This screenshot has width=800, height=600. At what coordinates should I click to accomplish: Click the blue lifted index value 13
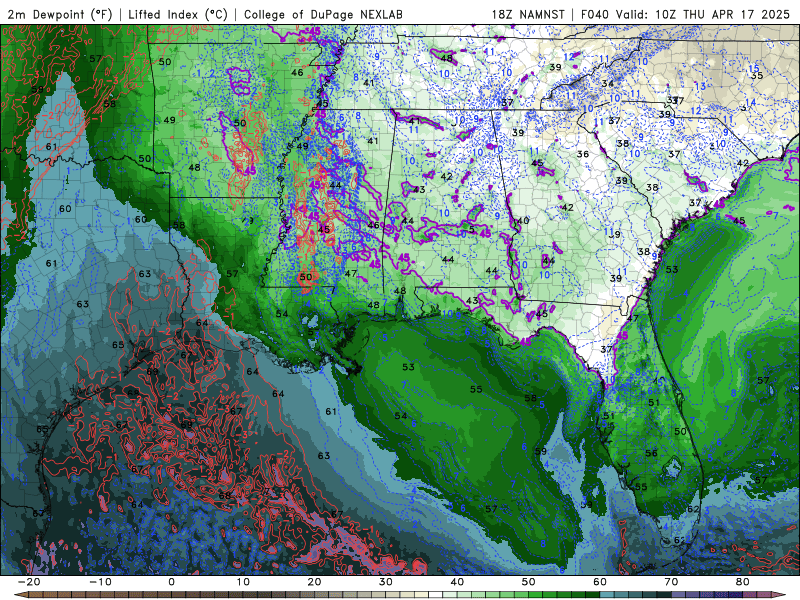[x=701, y=86]
